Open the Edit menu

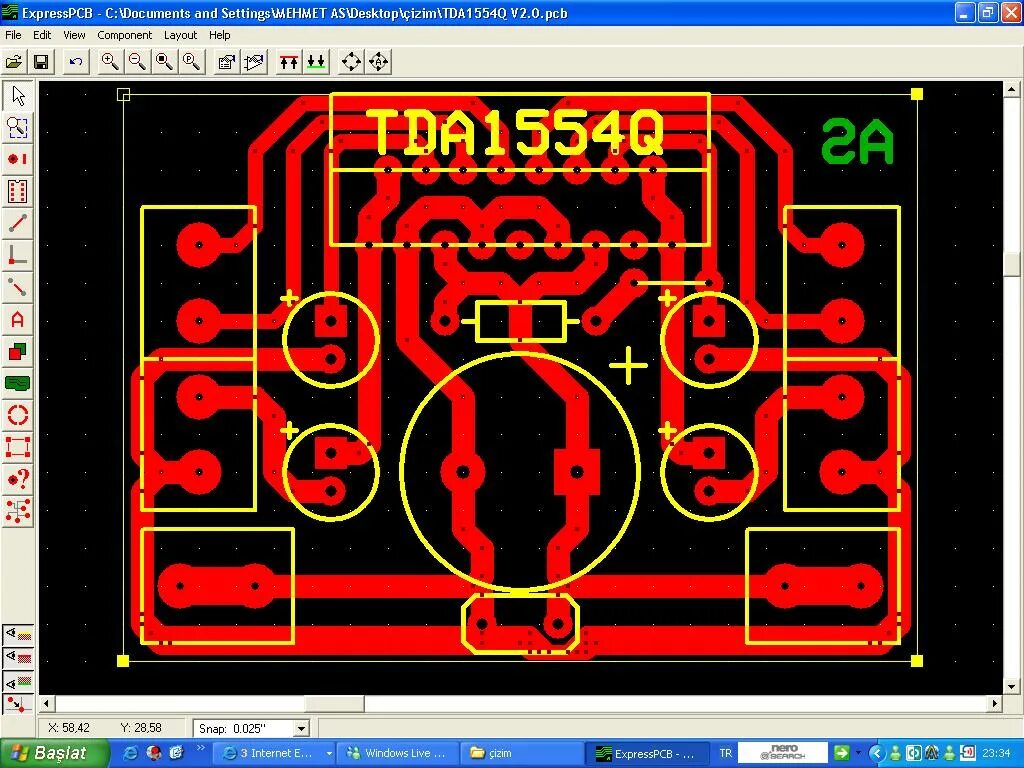(42, 35)
